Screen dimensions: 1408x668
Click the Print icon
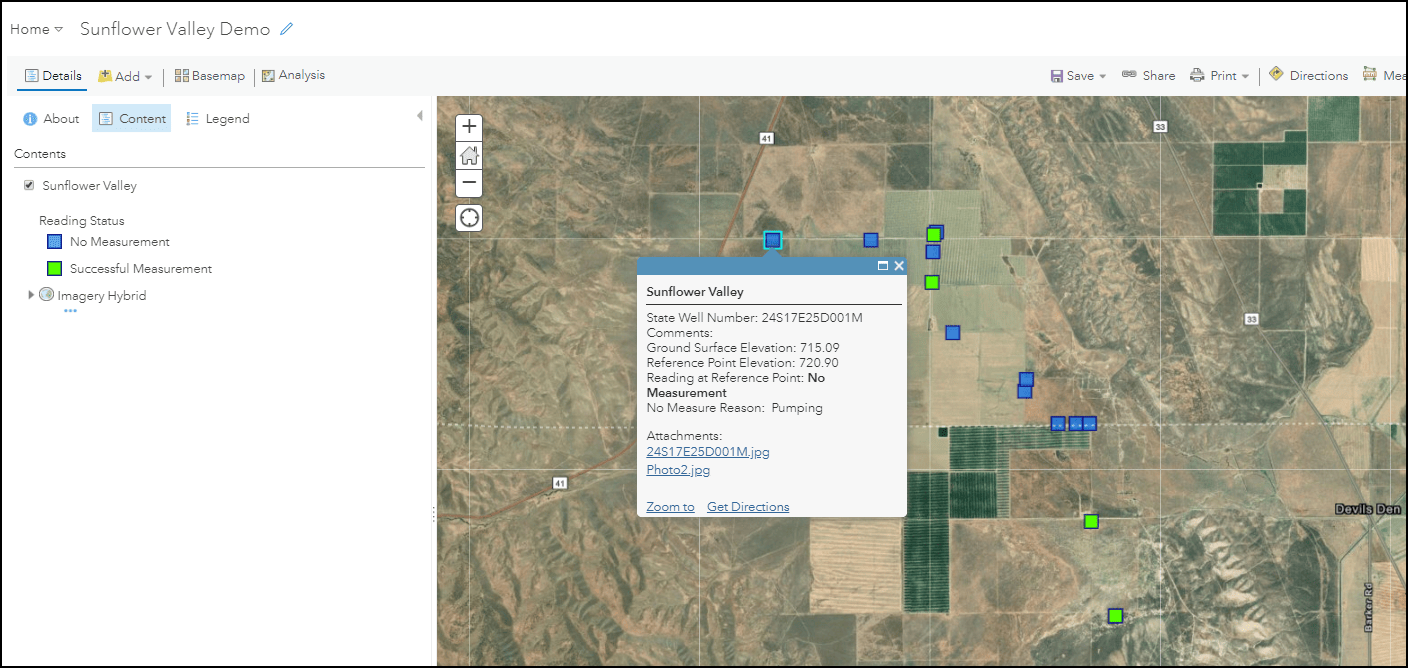(x=1213, y=75)
